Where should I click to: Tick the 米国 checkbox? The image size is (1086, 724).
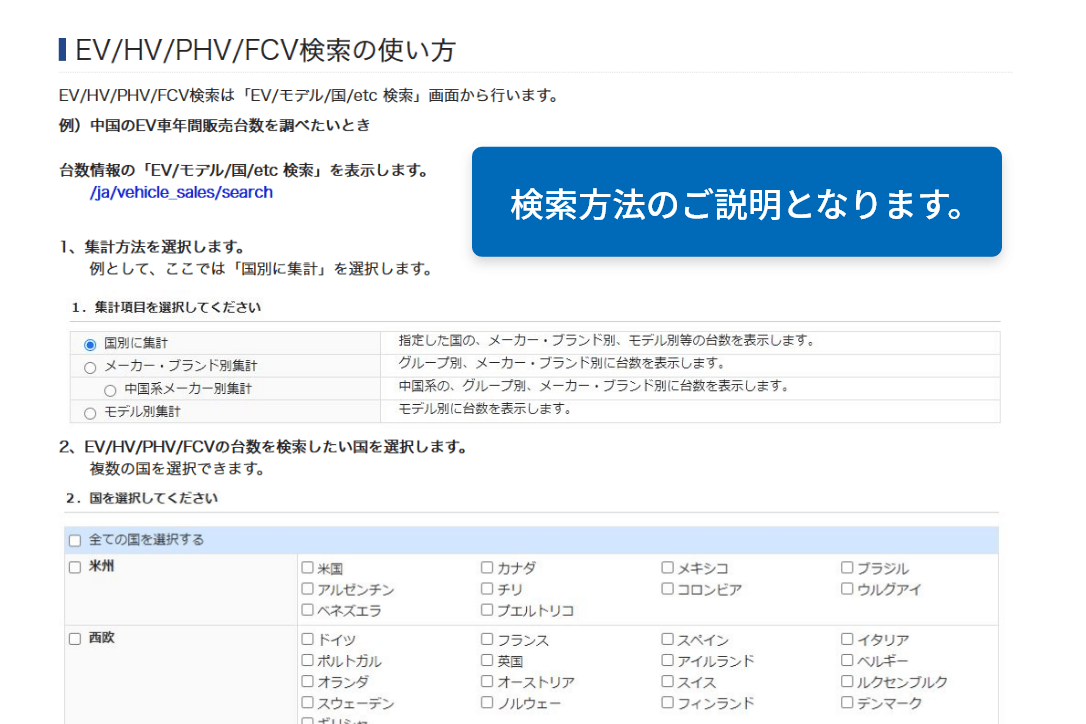(x=308, y=567)
